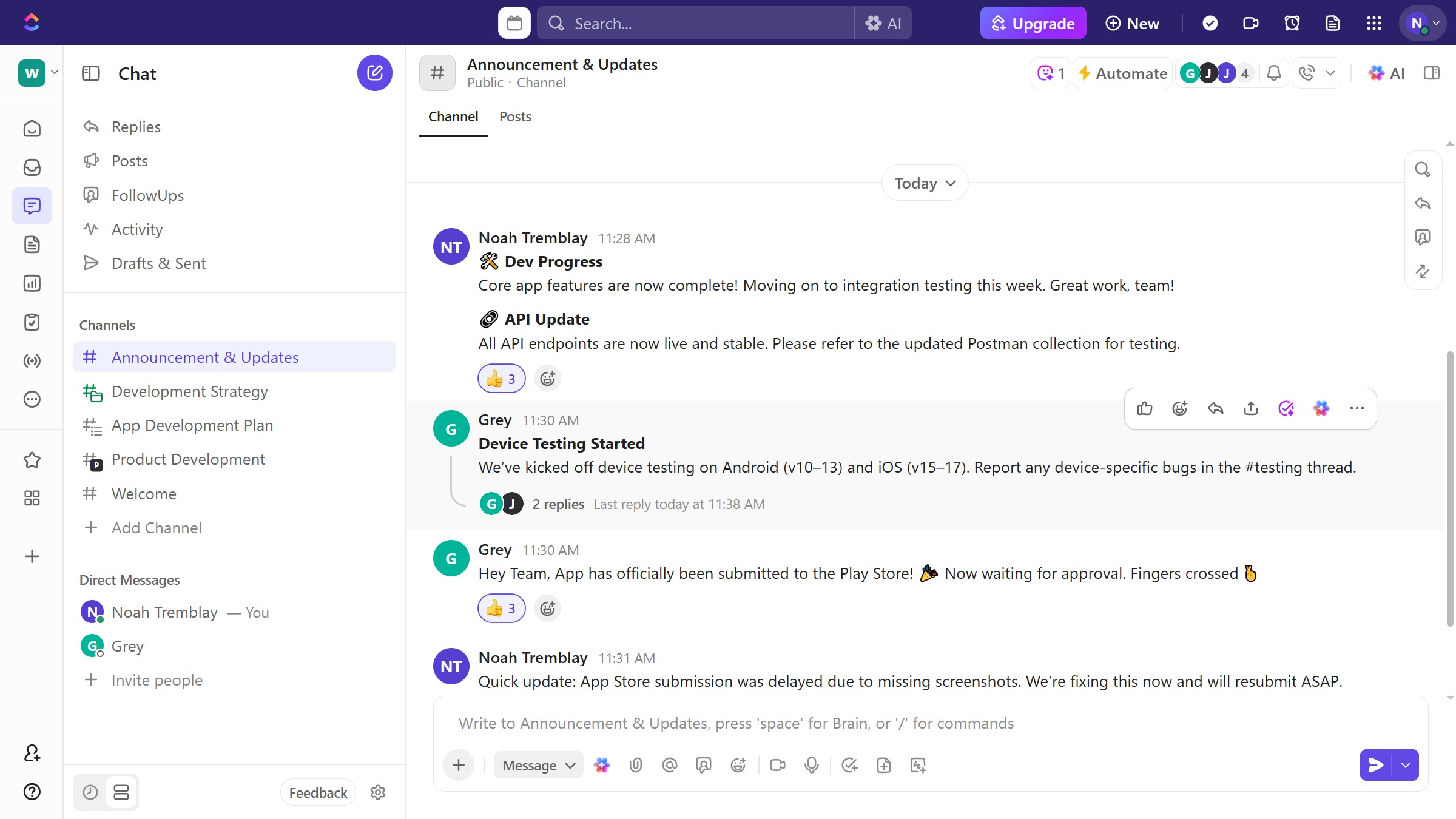
Task: Toggle the 👍 reaction on the Play Store message
Action: pos(501,608)
